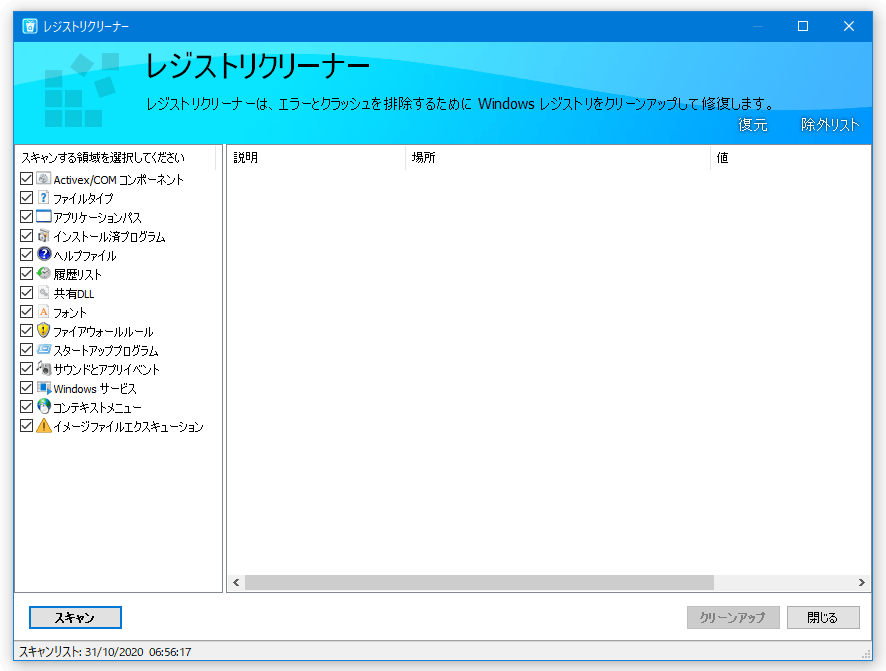Screen dimensions: 886x671
Task: Sort by the 場所 column header
Action: (x=558, y=158)
